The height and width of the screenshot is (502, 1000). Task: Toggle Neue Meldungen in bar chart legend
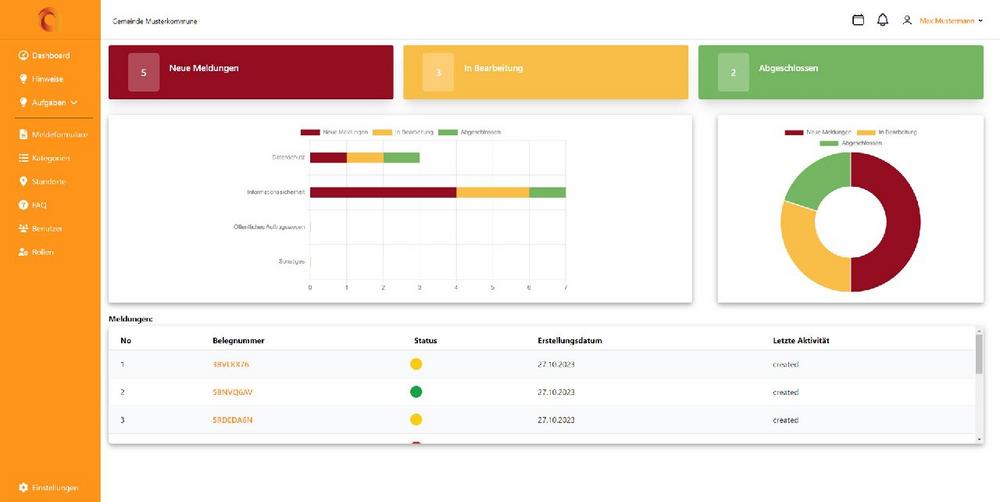(x=335, y=132)
